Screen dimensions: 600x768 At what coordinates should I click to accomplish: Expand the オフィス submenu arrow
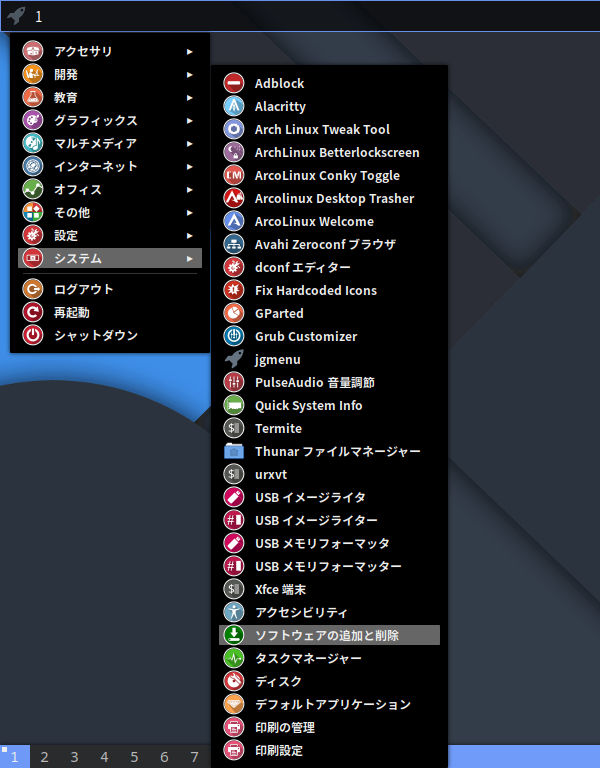190,190
